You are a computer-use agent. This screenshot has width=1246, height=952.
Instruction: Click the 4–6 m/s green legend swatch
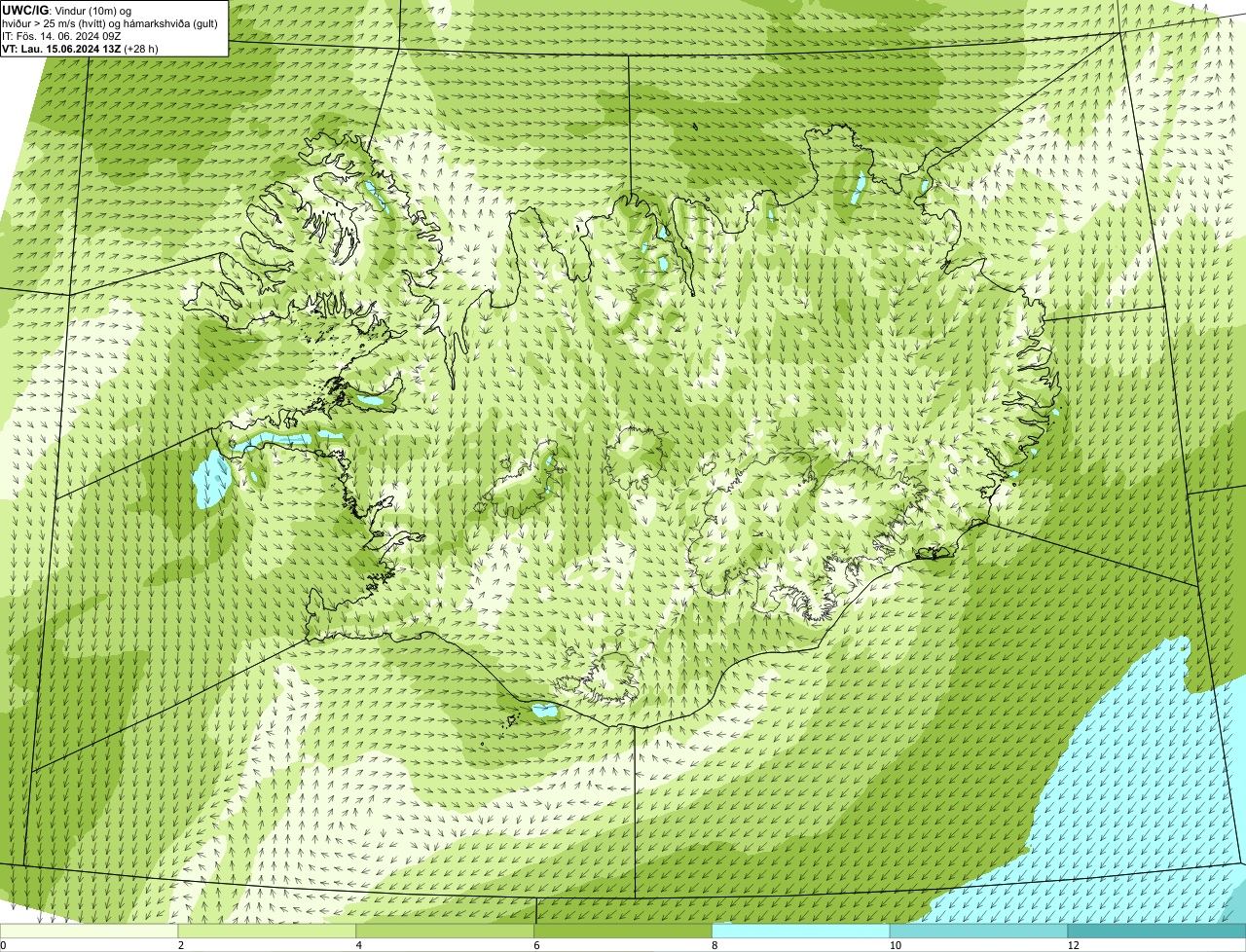[446, 931]
